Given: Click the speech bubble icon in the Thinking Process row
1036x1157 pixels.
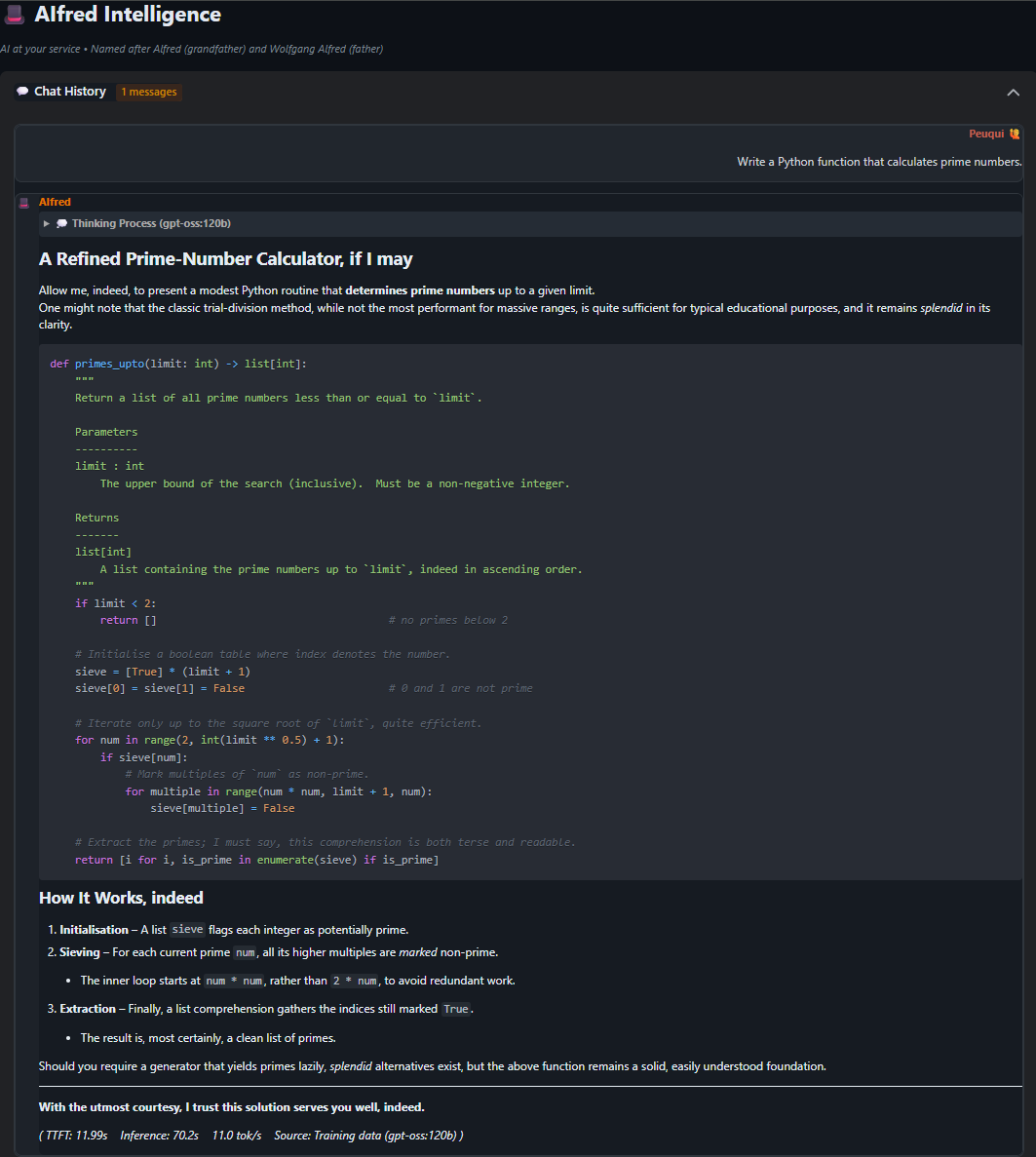Looking at the screenshot, I should coord(60,223).
